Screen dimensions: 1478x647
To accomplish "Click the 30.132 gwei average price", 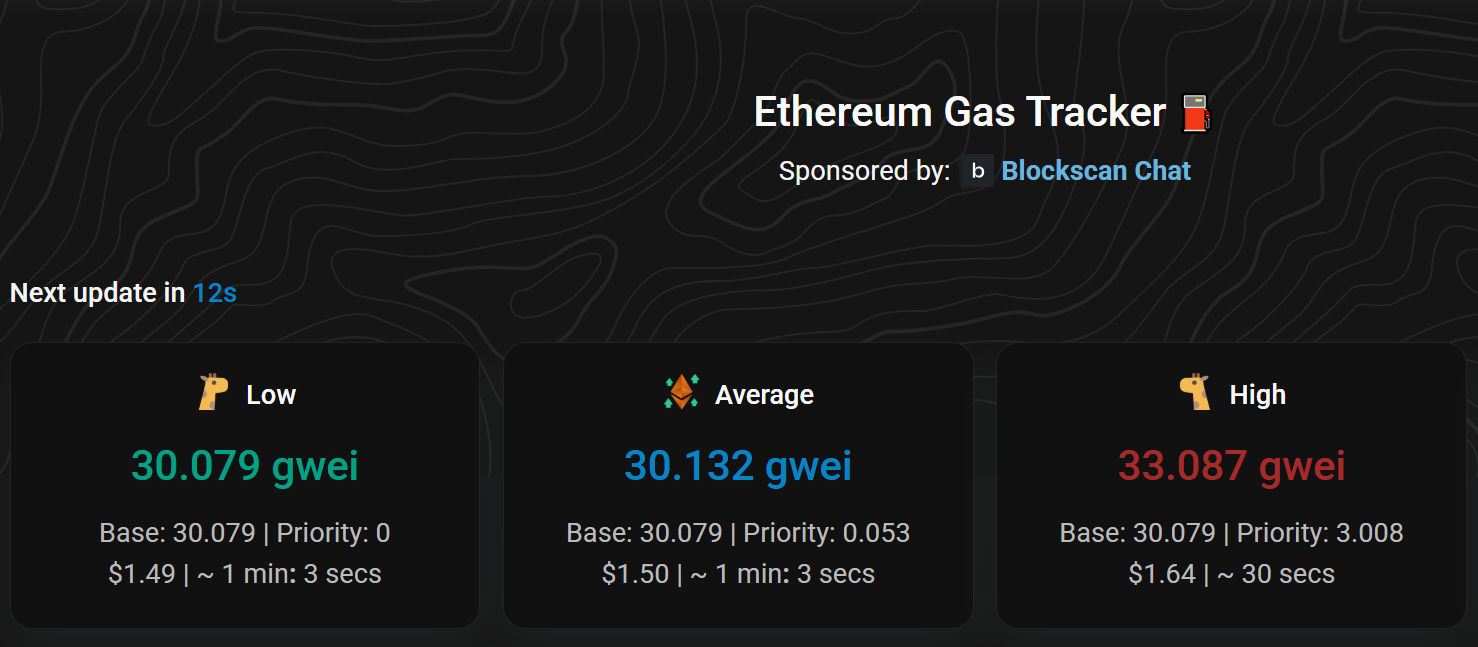I will (x=738, y=466).
